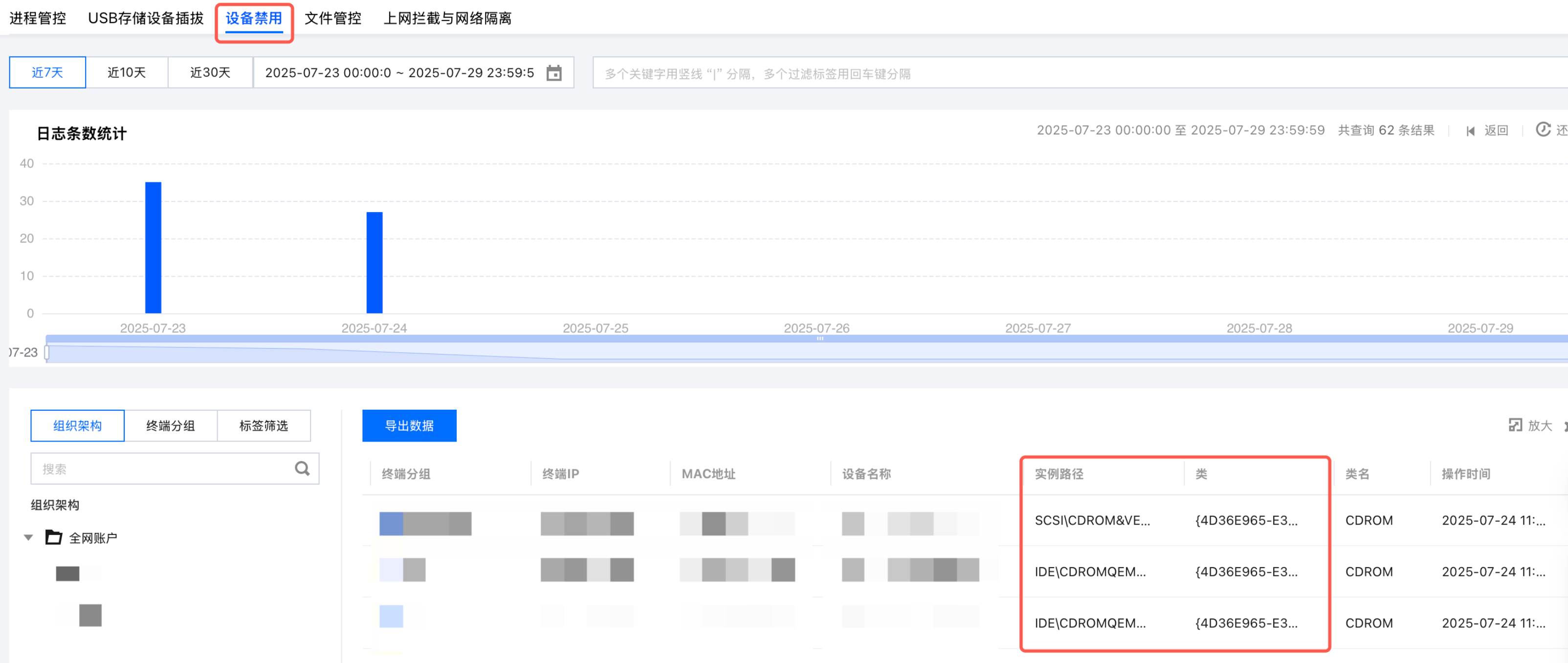Open the date range picker field
Viewport: 1568px width, 663px height.
point(399,73)
